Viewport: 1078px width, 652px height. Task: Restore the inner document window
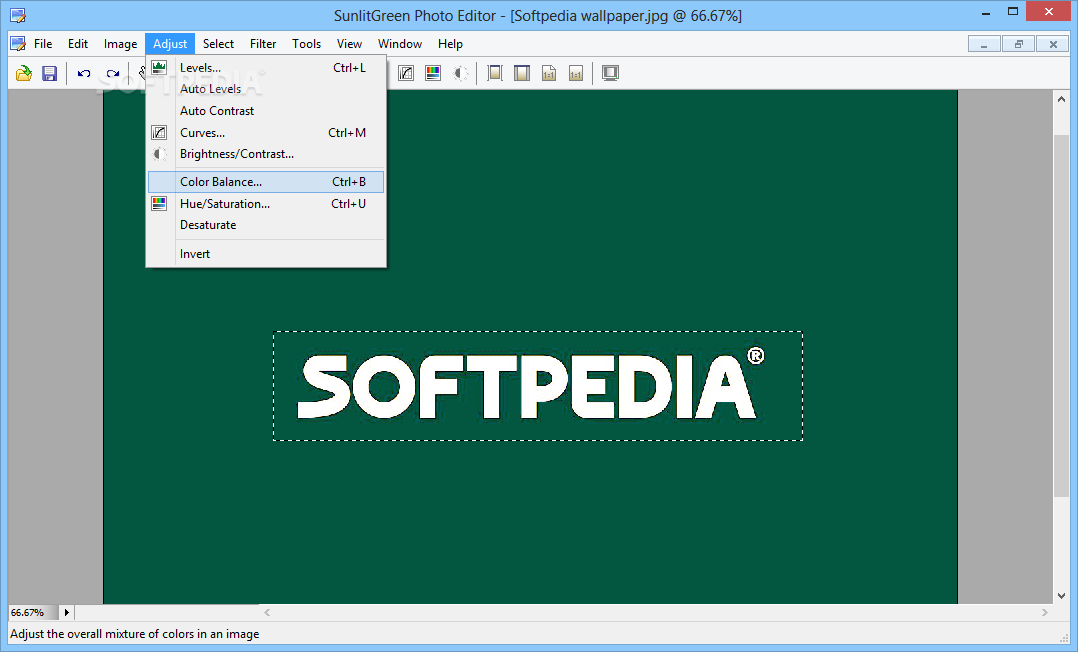click(1018, 44)
